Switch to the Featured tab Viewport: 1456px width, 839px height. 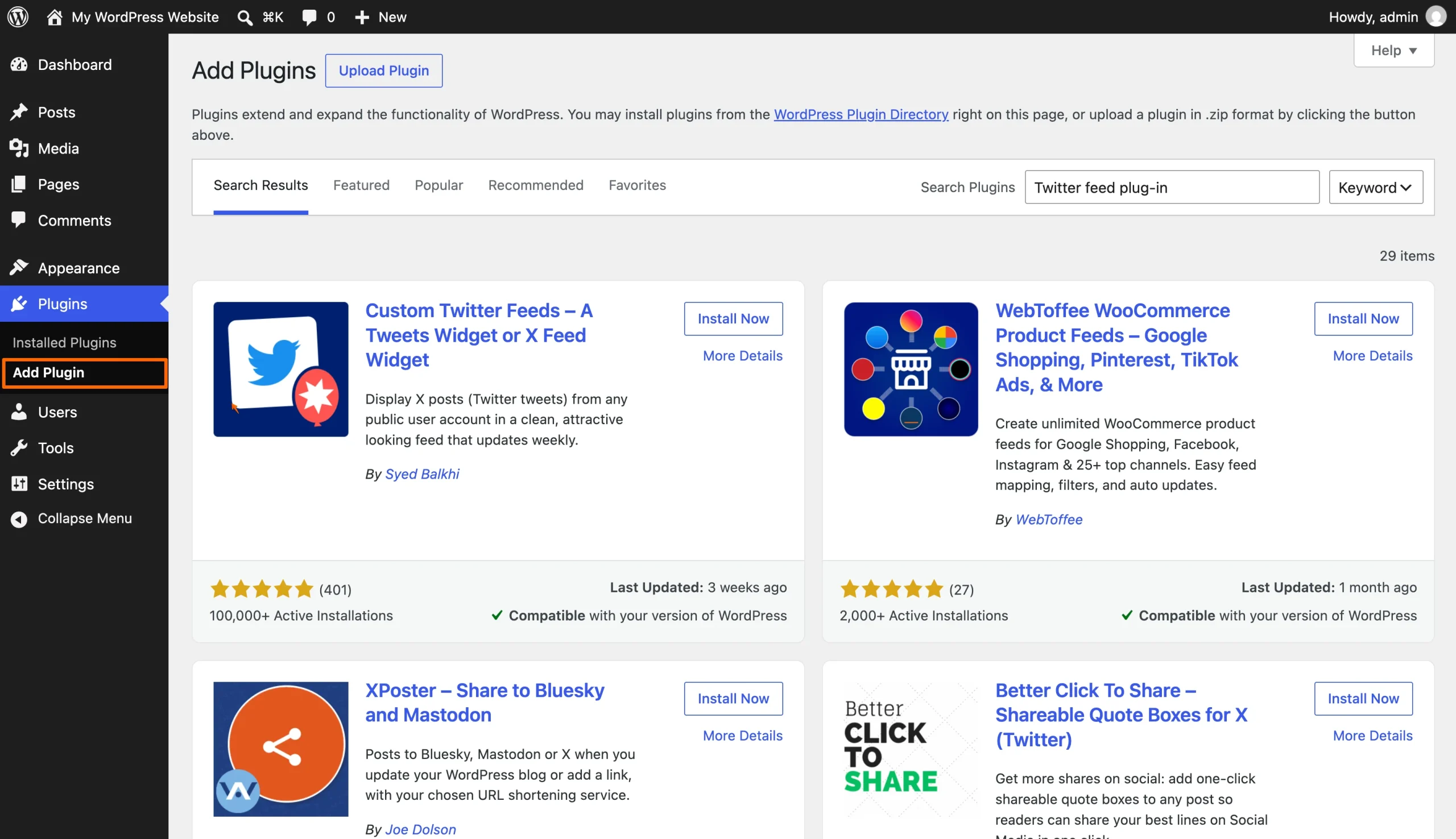coord(361,185)
